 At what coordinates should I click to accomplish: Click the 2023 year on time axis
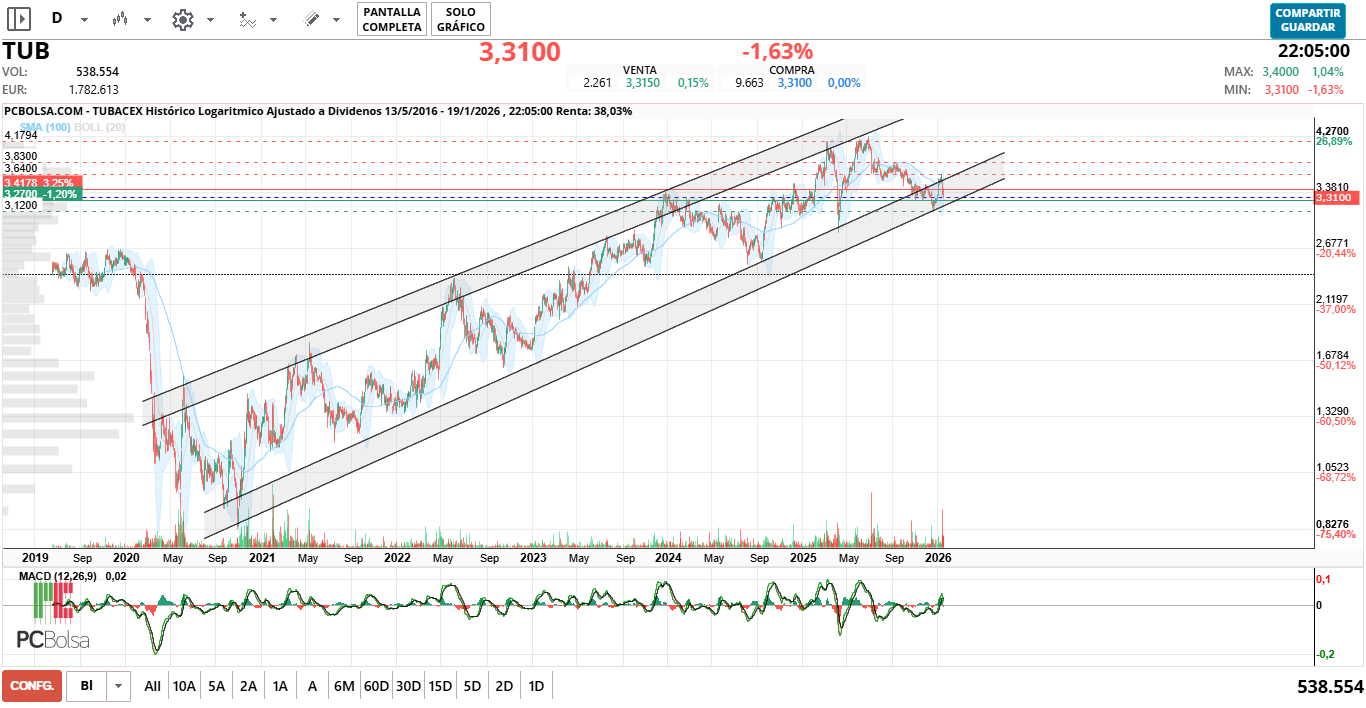tap(533, 557)
